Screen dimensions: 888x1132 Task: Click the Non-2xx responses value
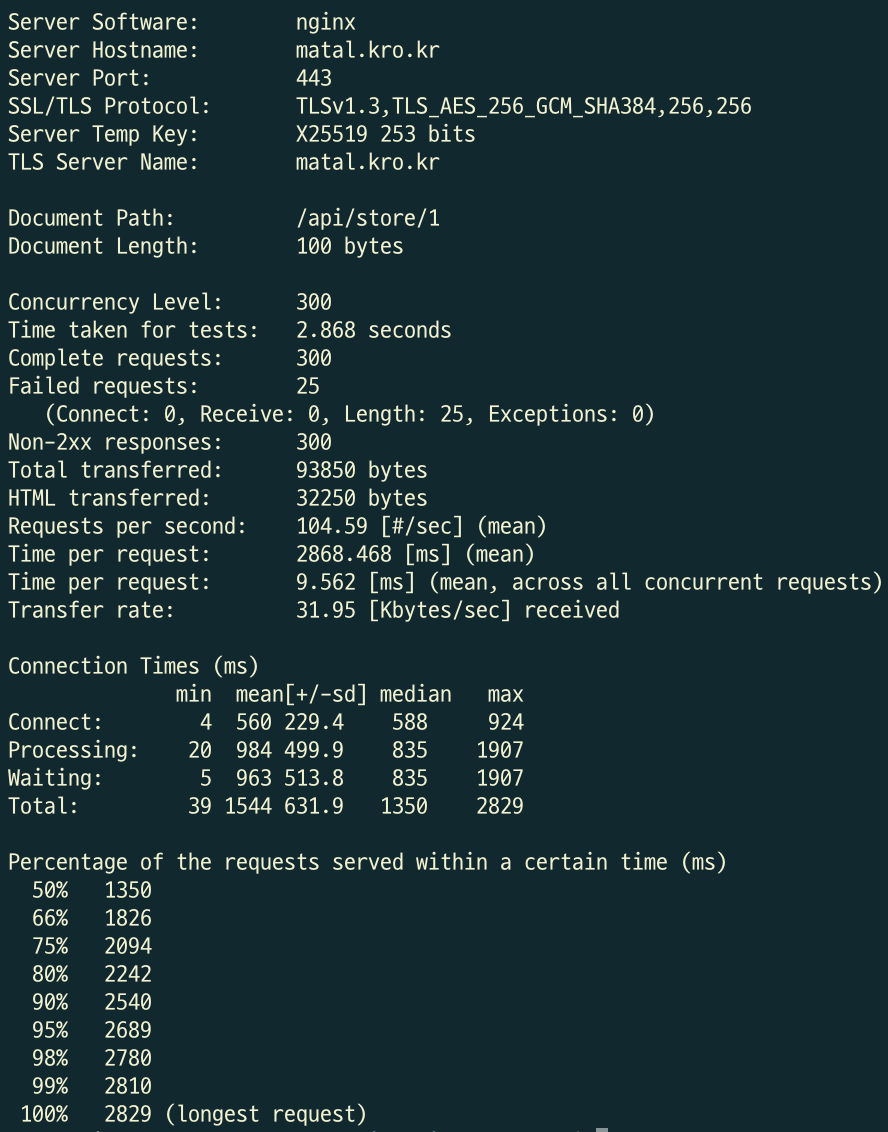(x=314, y=442)
